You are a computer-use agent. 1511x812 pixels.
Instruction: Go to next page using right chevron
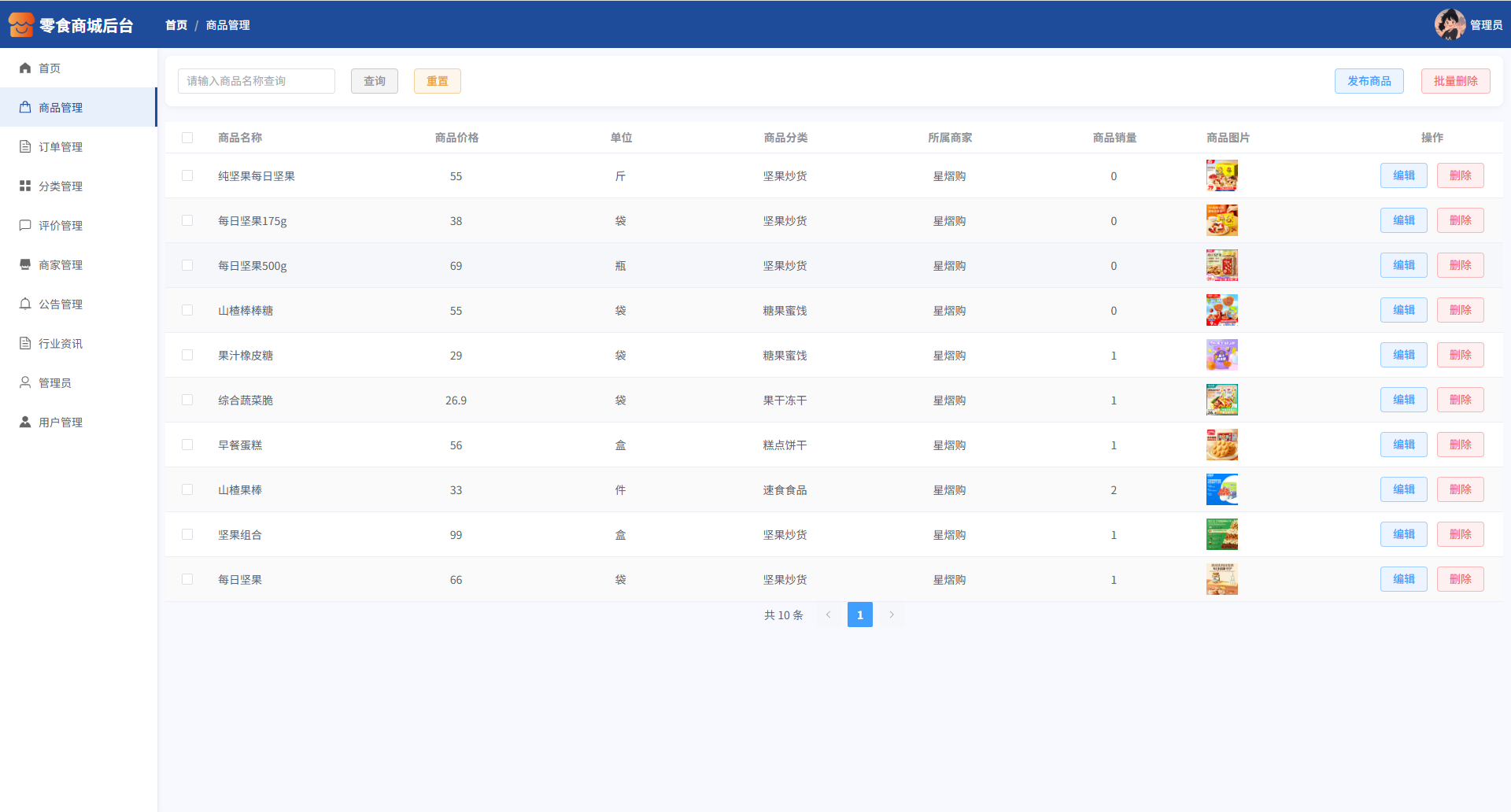[x=892, y=615]
